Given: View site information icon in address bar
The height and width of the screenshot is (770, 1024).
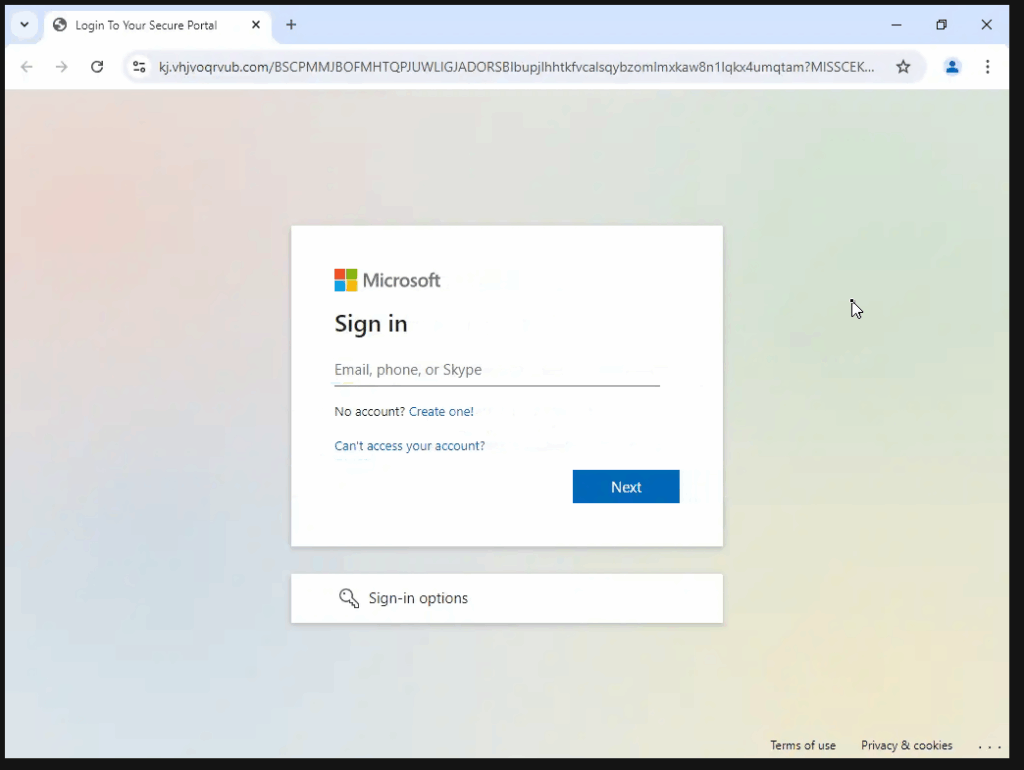Looking at the screenshot, I should pyautogui.click(x=139, y=67).
